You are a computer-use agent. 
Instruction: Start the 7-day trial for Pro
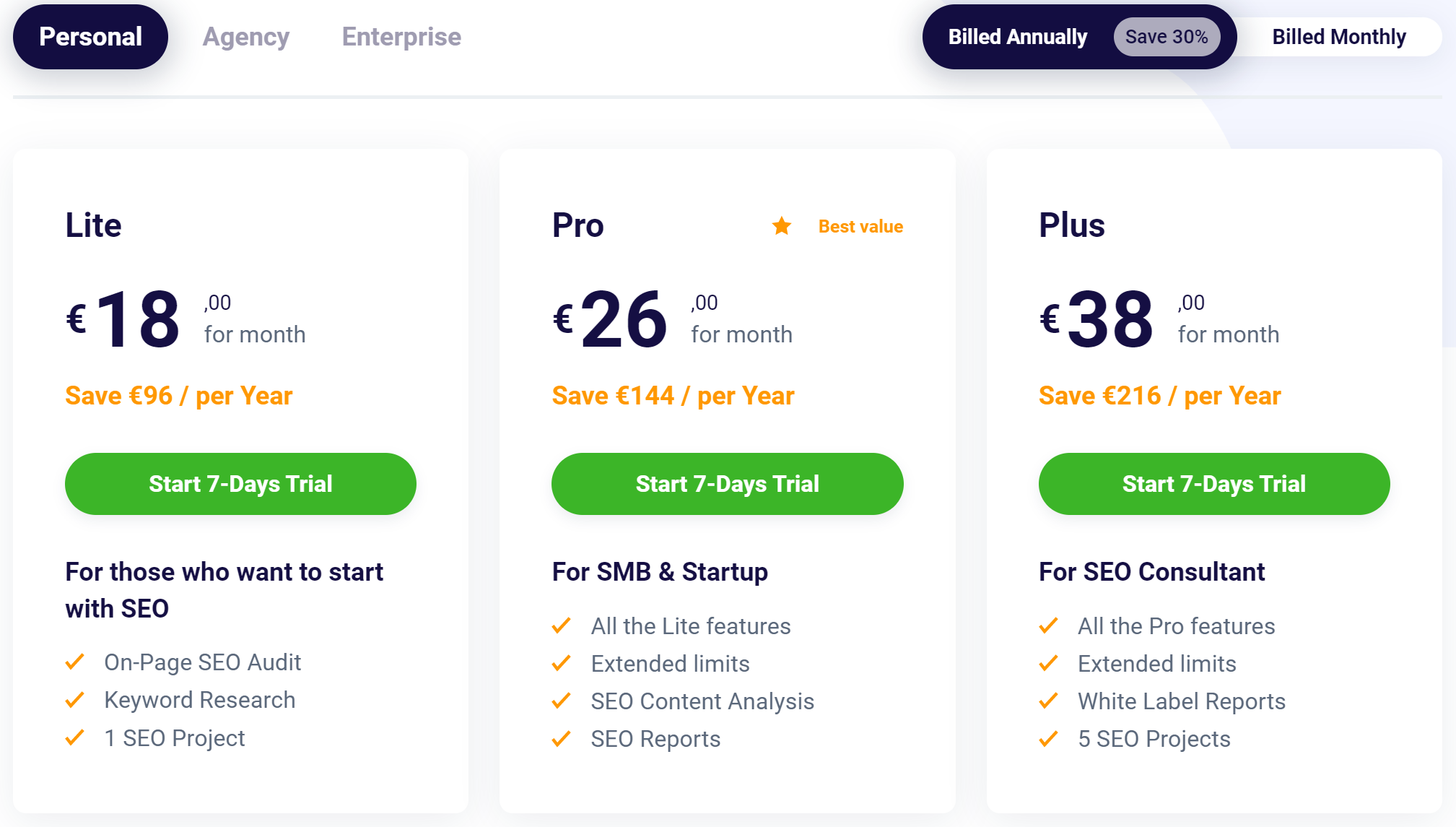click(x=727, y=484)
